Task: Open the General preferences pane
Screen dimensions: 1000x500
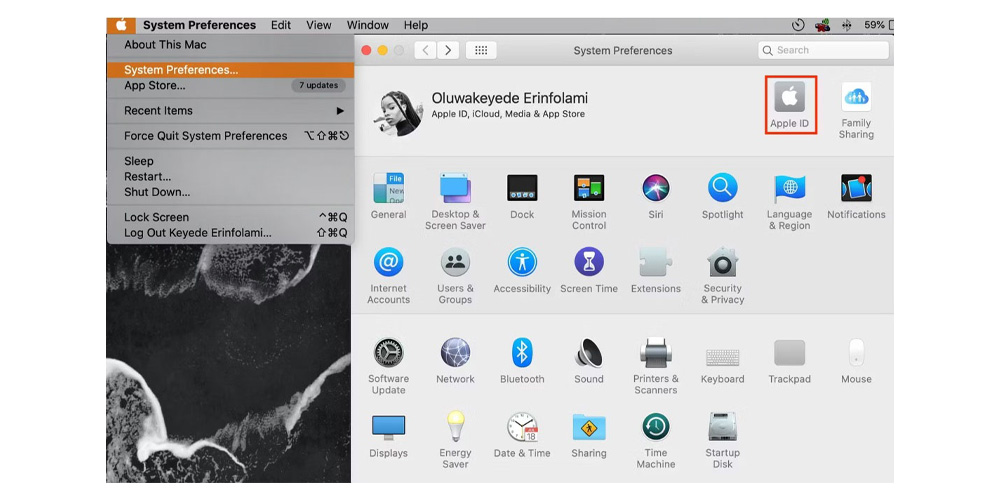Action: (388, 196)
